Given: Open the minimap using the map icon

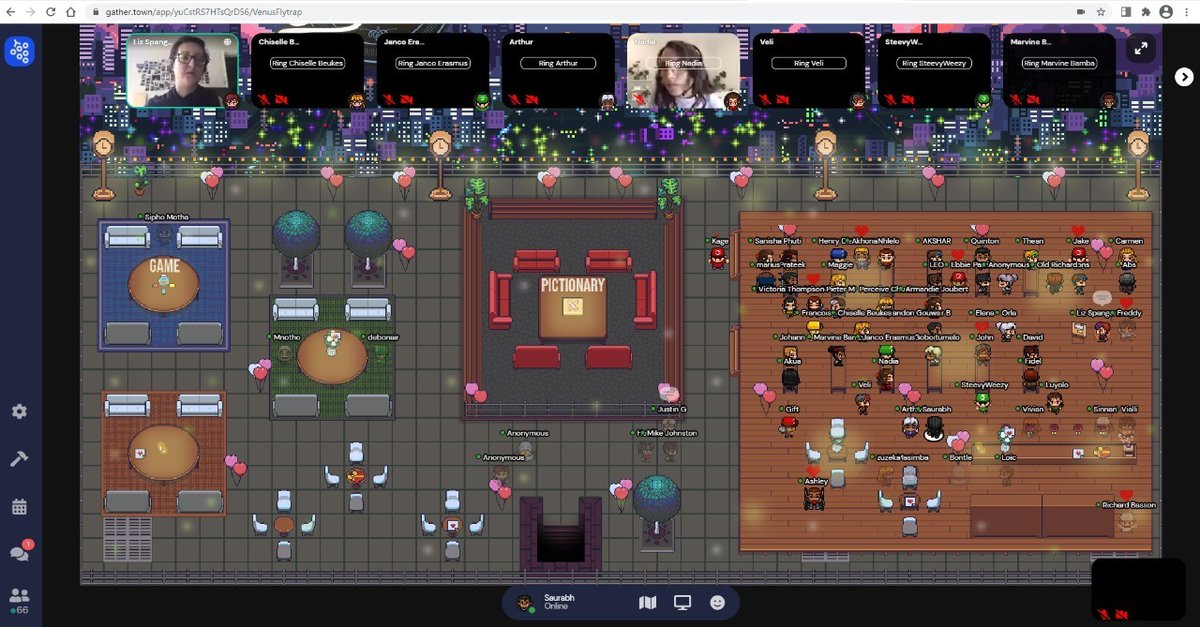Looking at the screenshot, I should point(647,602).
